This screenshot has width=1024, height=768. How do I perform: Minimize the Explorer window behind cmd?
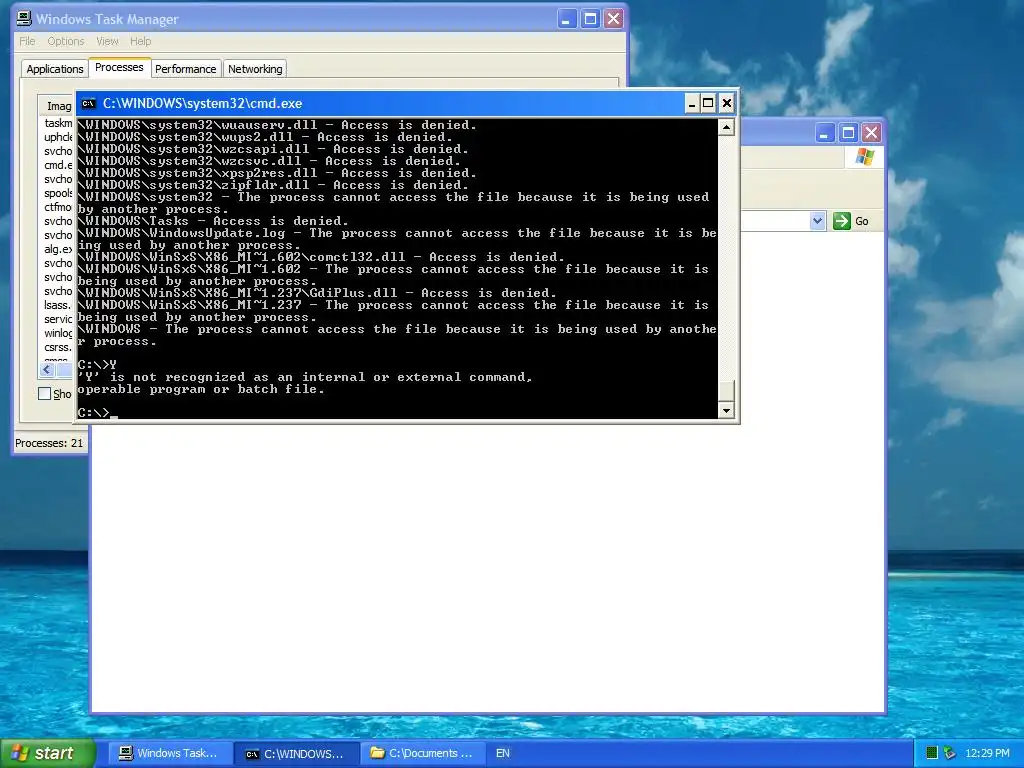[x=824, y=133]
